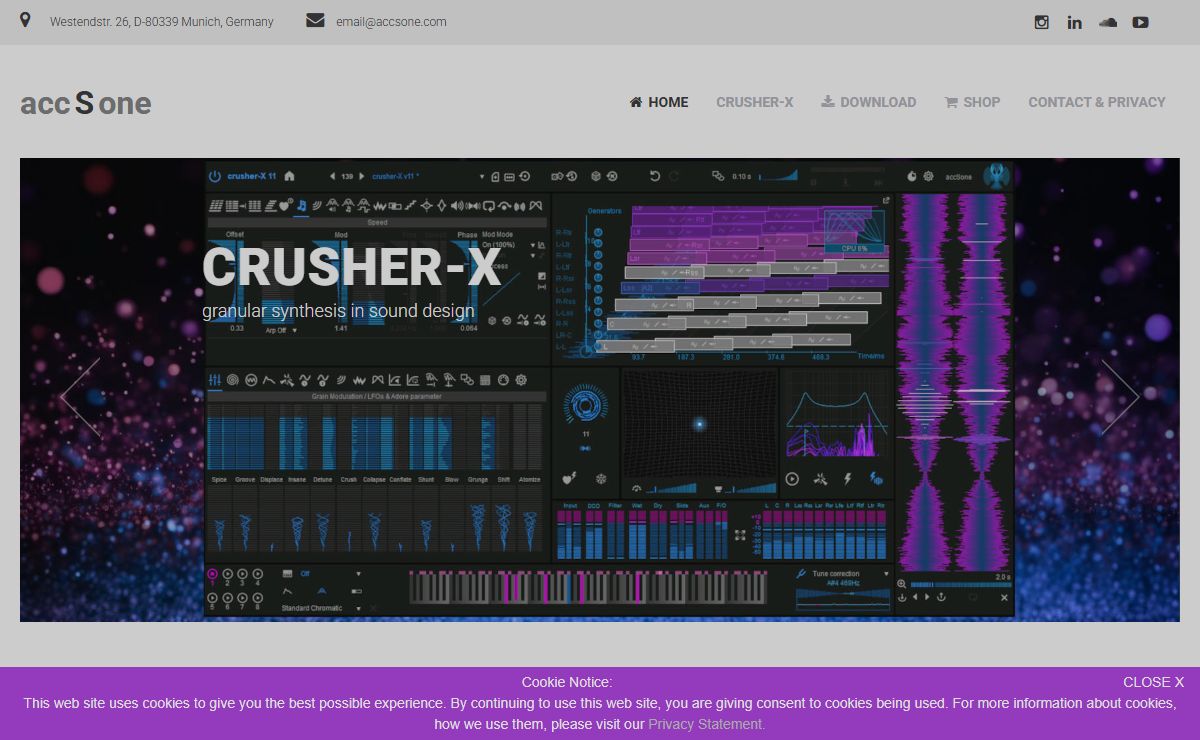This screenshot has height=740, width=1200.
Task: Dismiss the cookie notice with CLOSE X
Action: [1153, 682]
